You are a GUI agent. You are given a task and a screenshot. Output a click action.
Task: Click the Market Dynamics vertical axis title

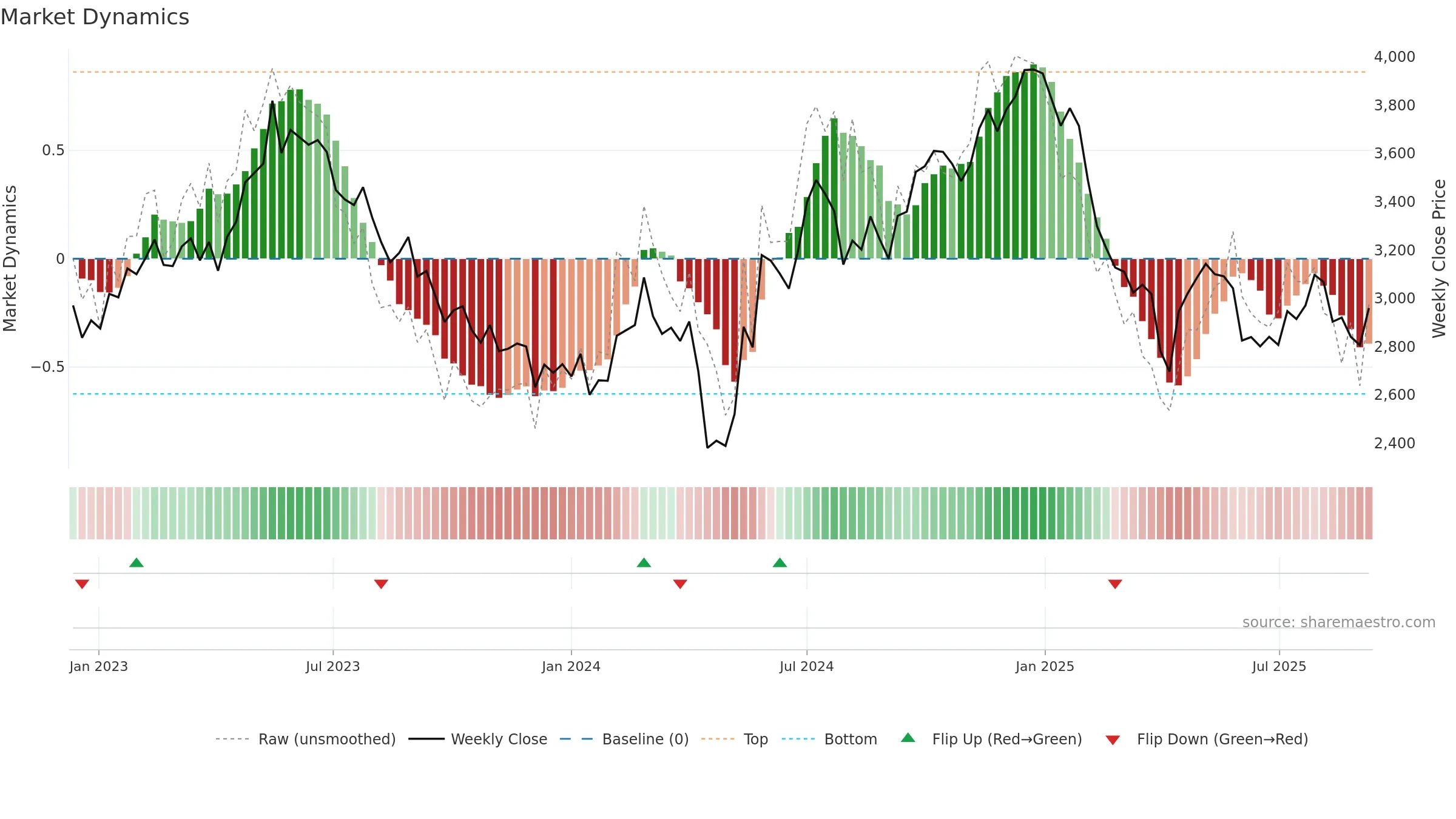coord(10,258)
